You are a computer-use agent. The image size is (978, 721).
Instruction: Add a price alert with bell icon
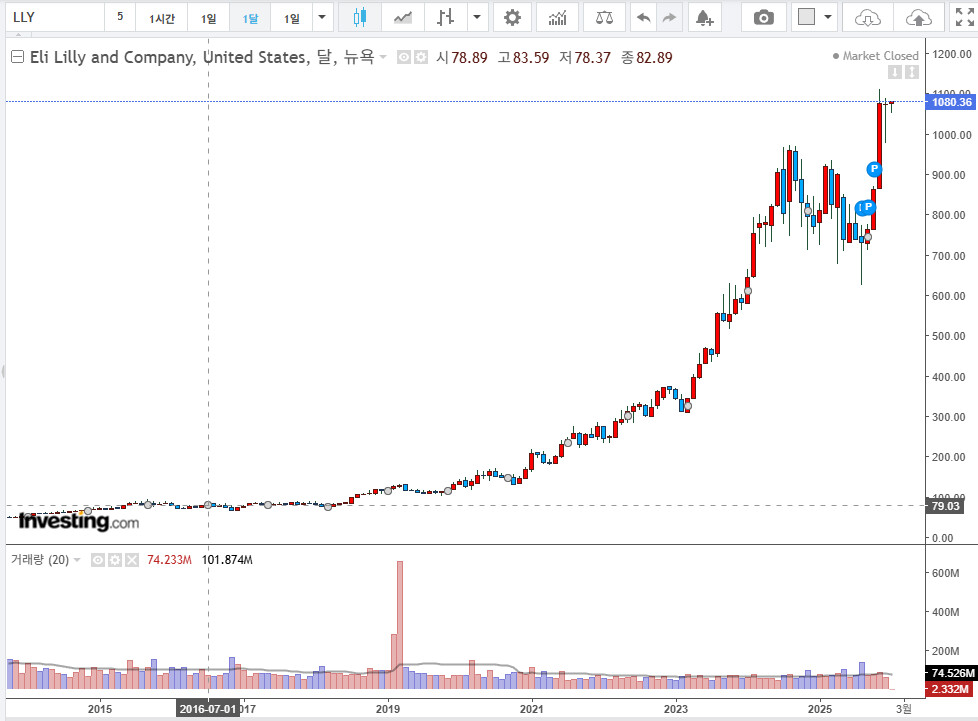point(704,17)
